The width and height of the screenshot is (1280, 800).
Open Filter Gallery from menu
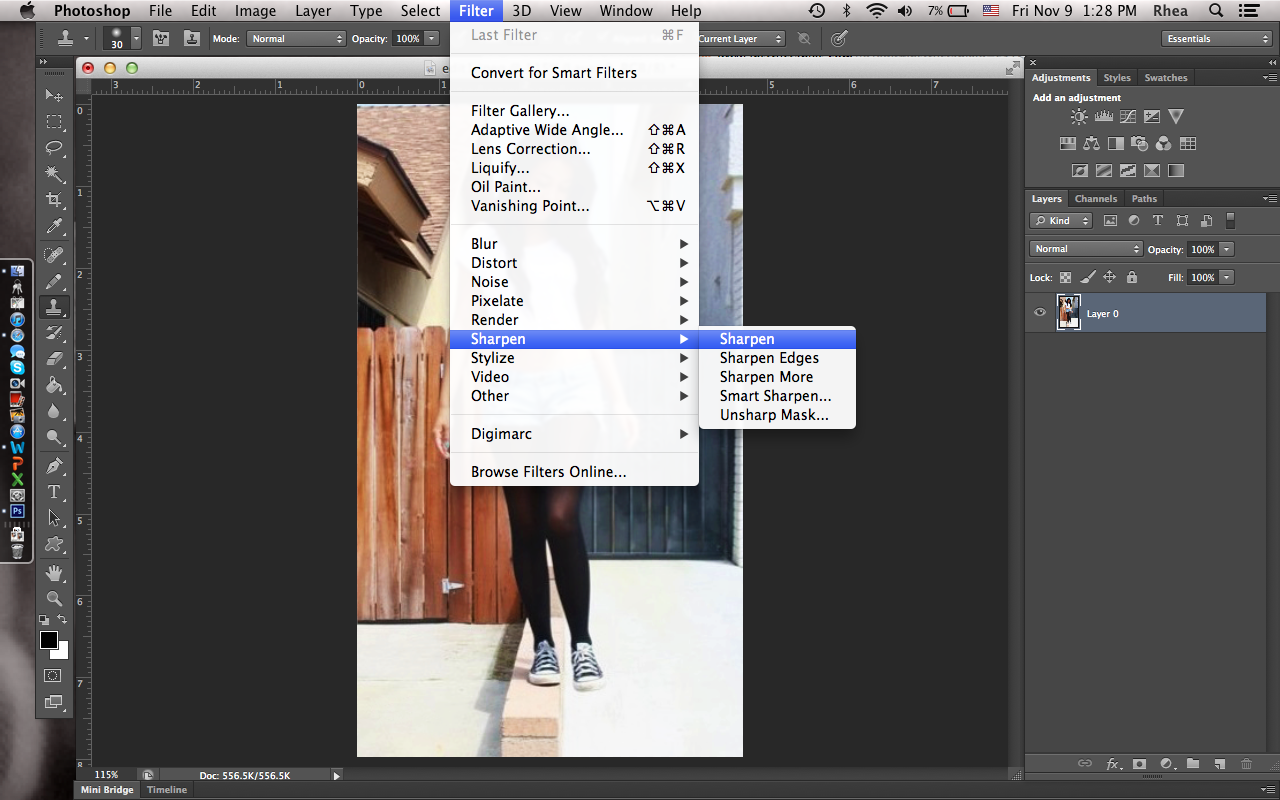574,111
